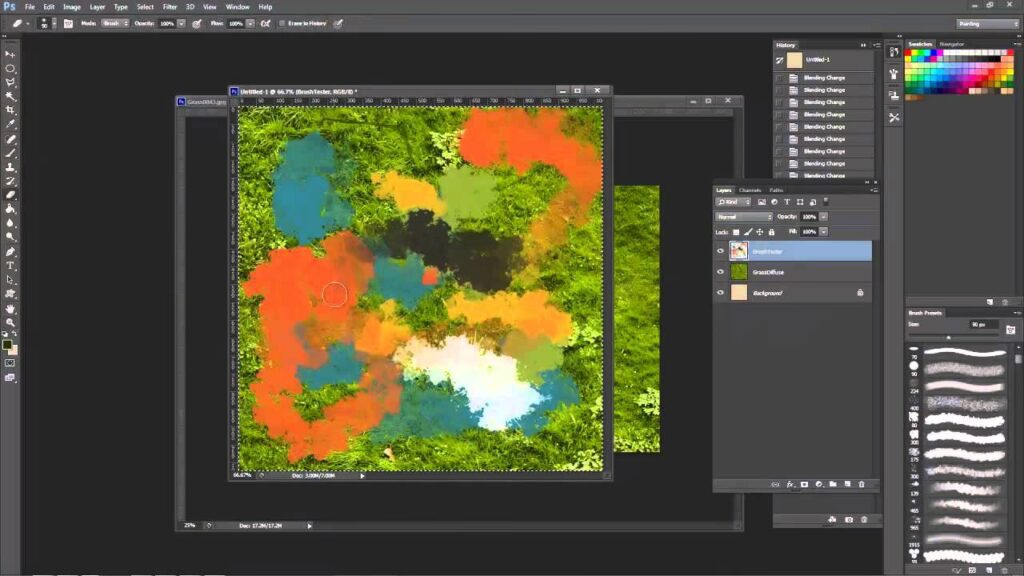
Task: Expand the Painting workspace dropdown
Action: click(x=988, y=23)
